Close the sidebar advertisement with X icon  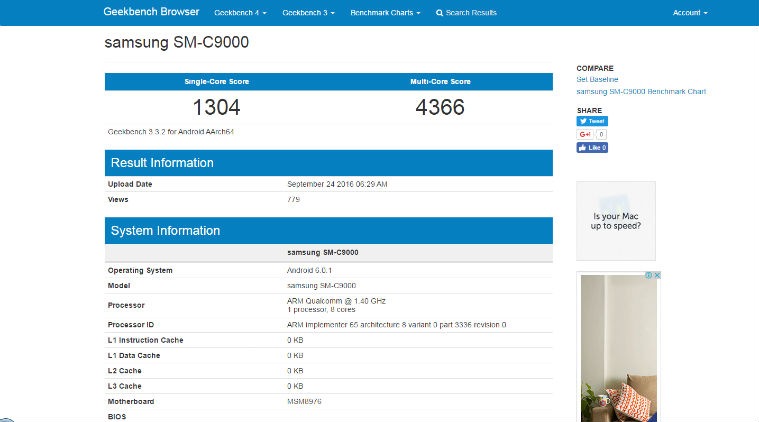(x=657, y=275)
